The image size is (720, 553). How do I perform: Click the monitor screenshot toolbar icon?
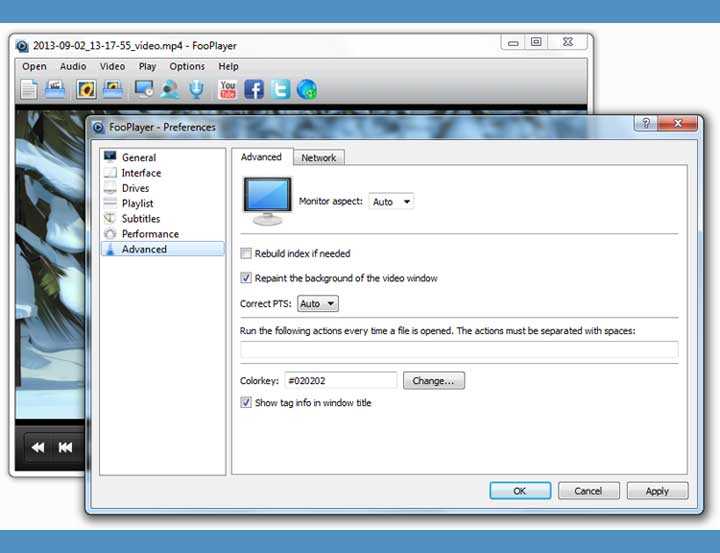pyautogui.click(x=144, y=89)
